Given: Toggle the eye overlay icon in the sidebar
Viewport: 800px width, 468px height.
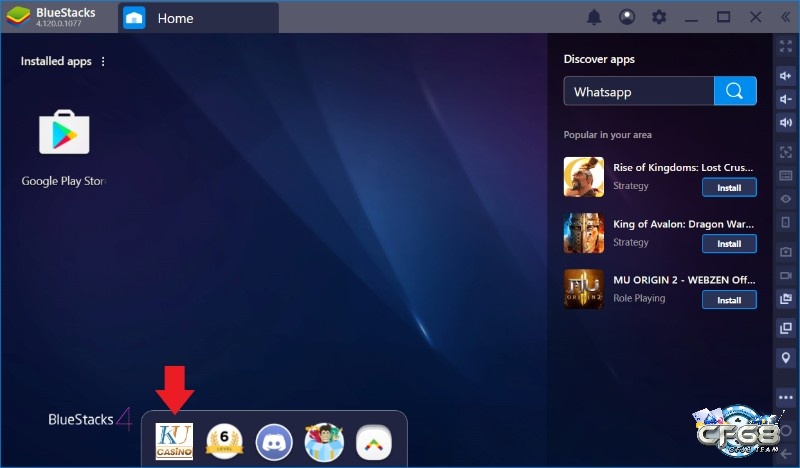Looking at the screenshot, I should point(786,199).
